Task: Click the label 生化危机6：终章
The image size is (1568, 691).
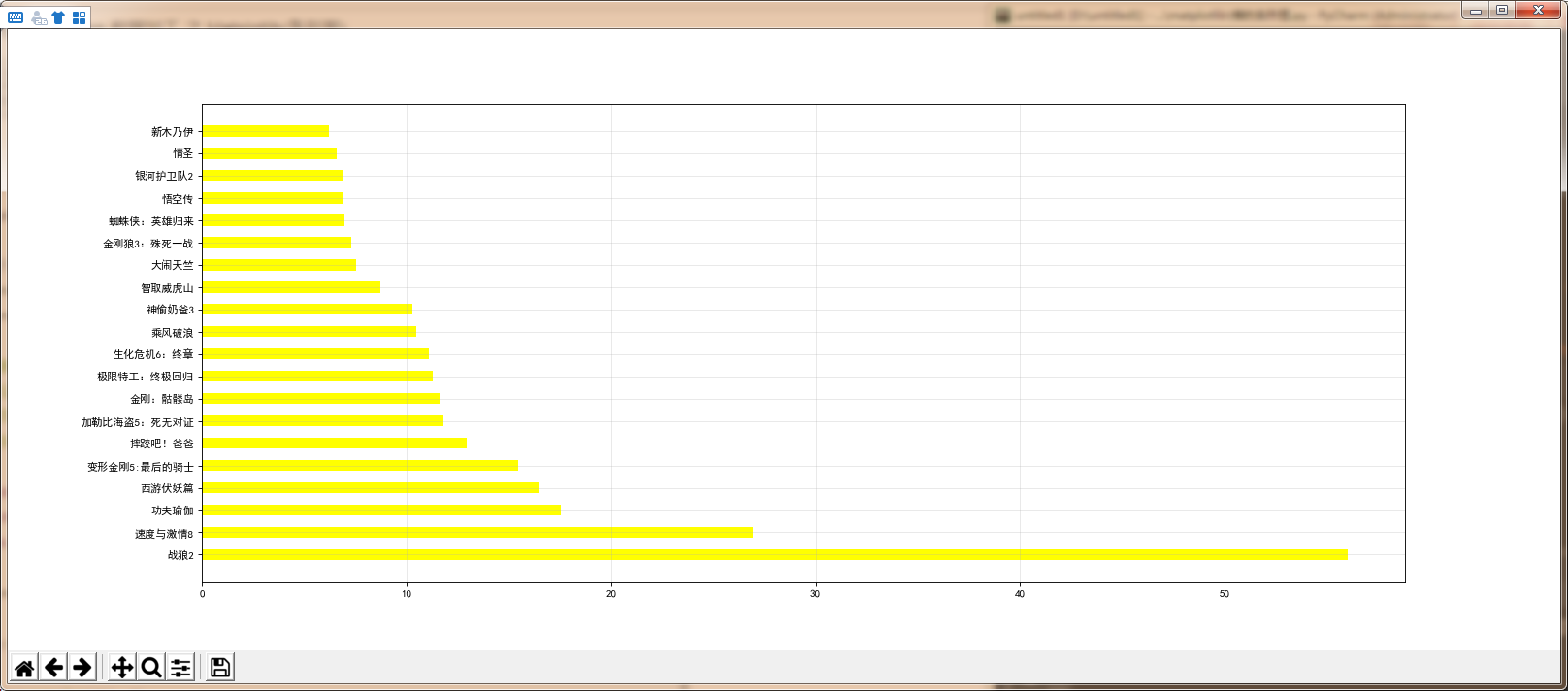Action: pos(153,354)
